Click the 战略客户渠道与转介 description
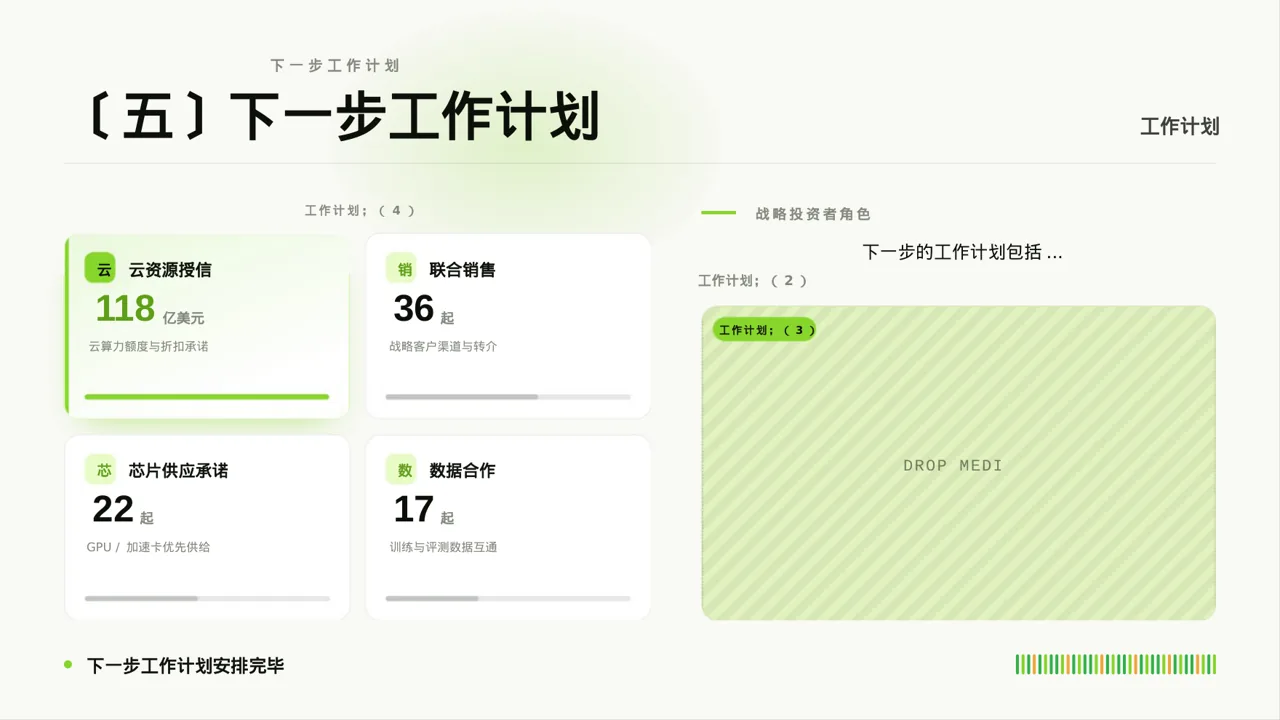This screenshot has width=1280, height=720. pos(443,346)
